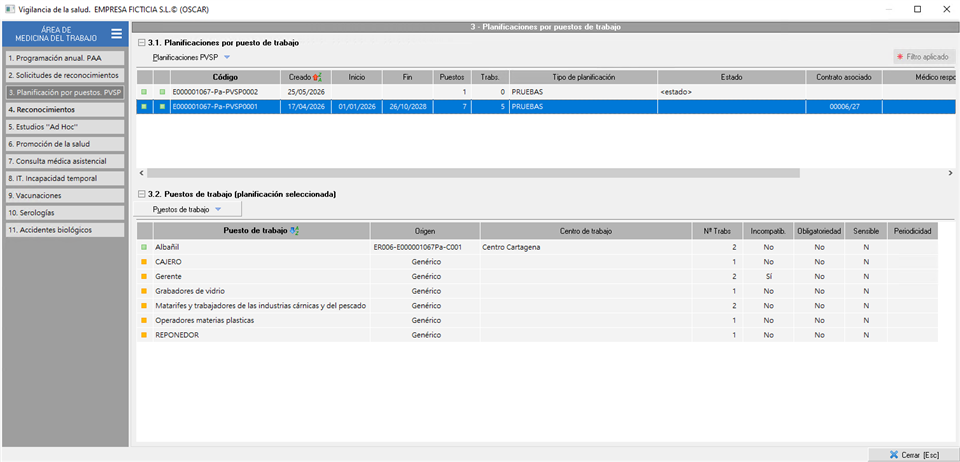The image size is (960, 462).
Task: Click origin cell ER006-E000001067Pa-C001
Action: tap(426, 247)
